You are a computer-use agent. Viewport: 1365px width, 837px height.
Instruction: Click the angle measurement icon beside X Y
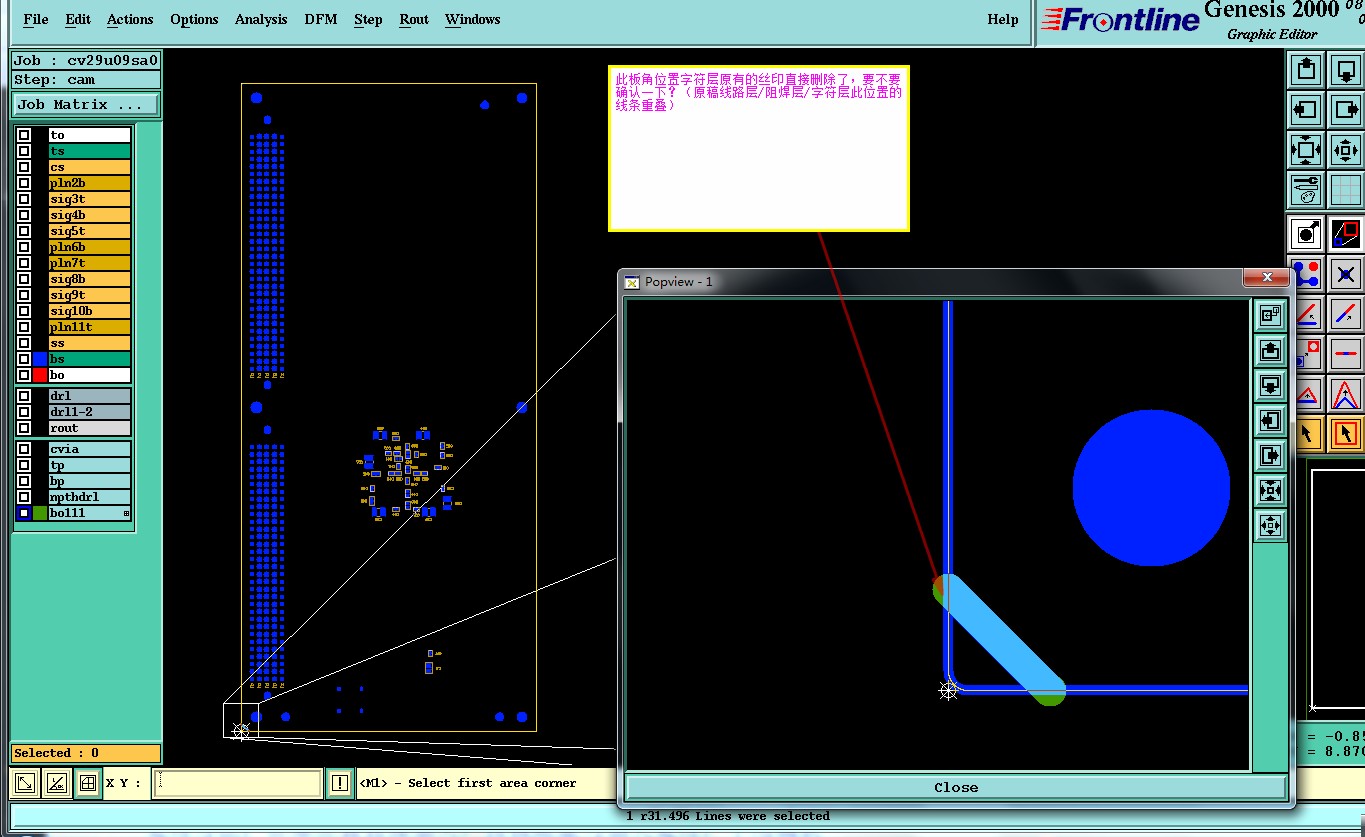click(x=57, y=783)
